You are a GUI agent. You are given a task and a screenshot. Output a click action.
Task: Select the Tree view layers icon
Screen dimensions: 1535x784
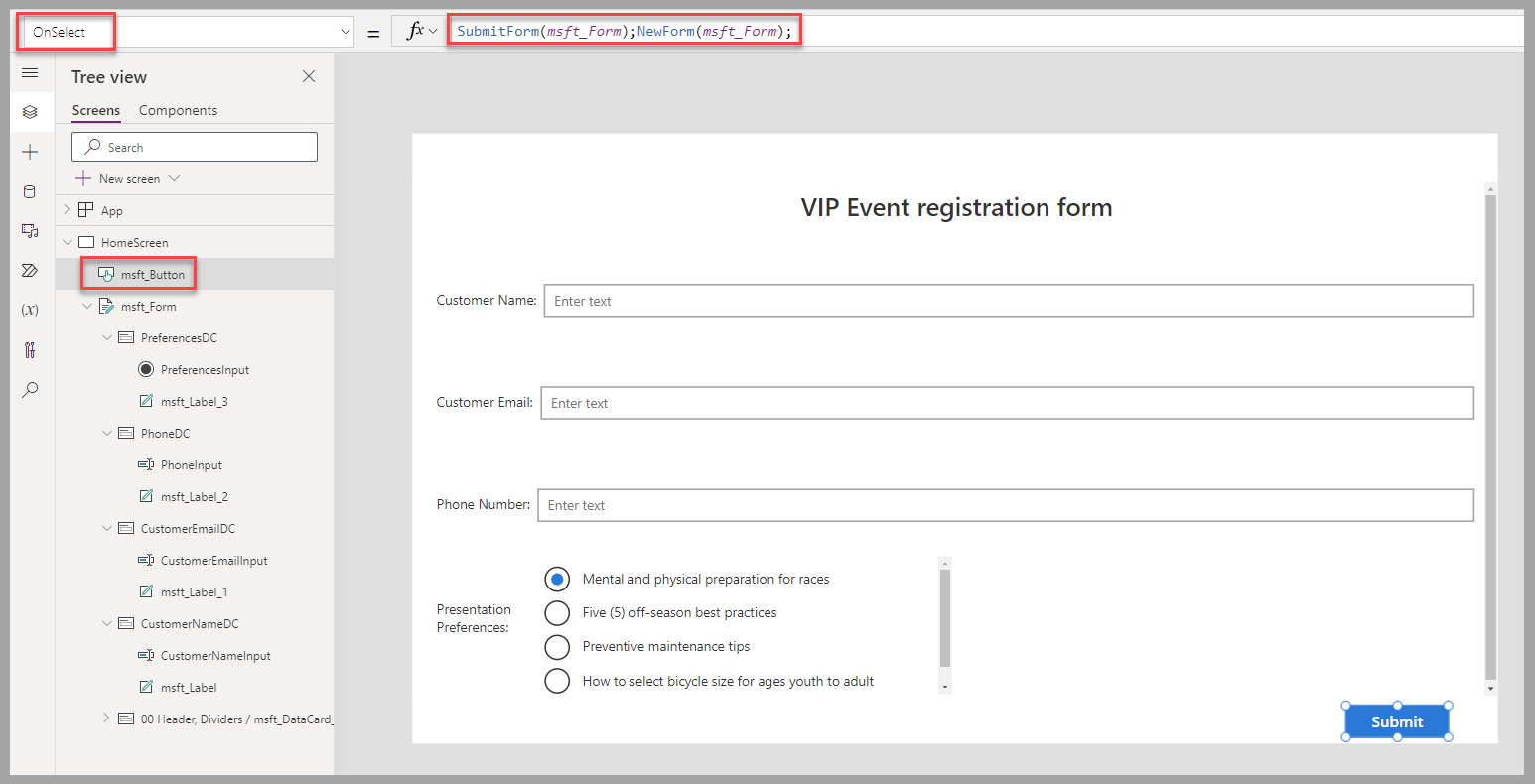30,112
